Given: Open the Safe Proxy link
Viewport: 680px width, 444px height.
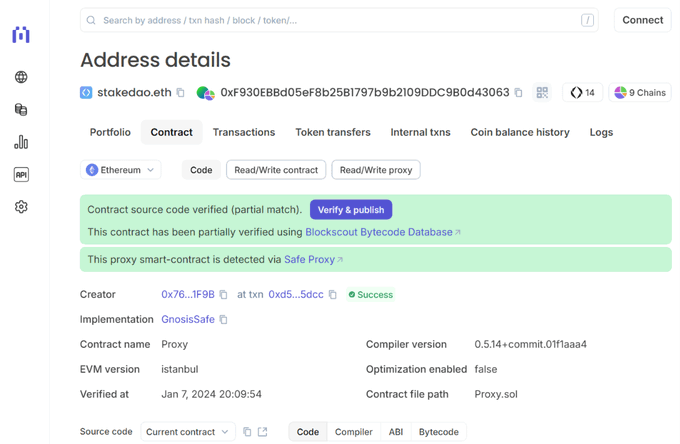Looking at the screenshot, I should click(313, 260).
